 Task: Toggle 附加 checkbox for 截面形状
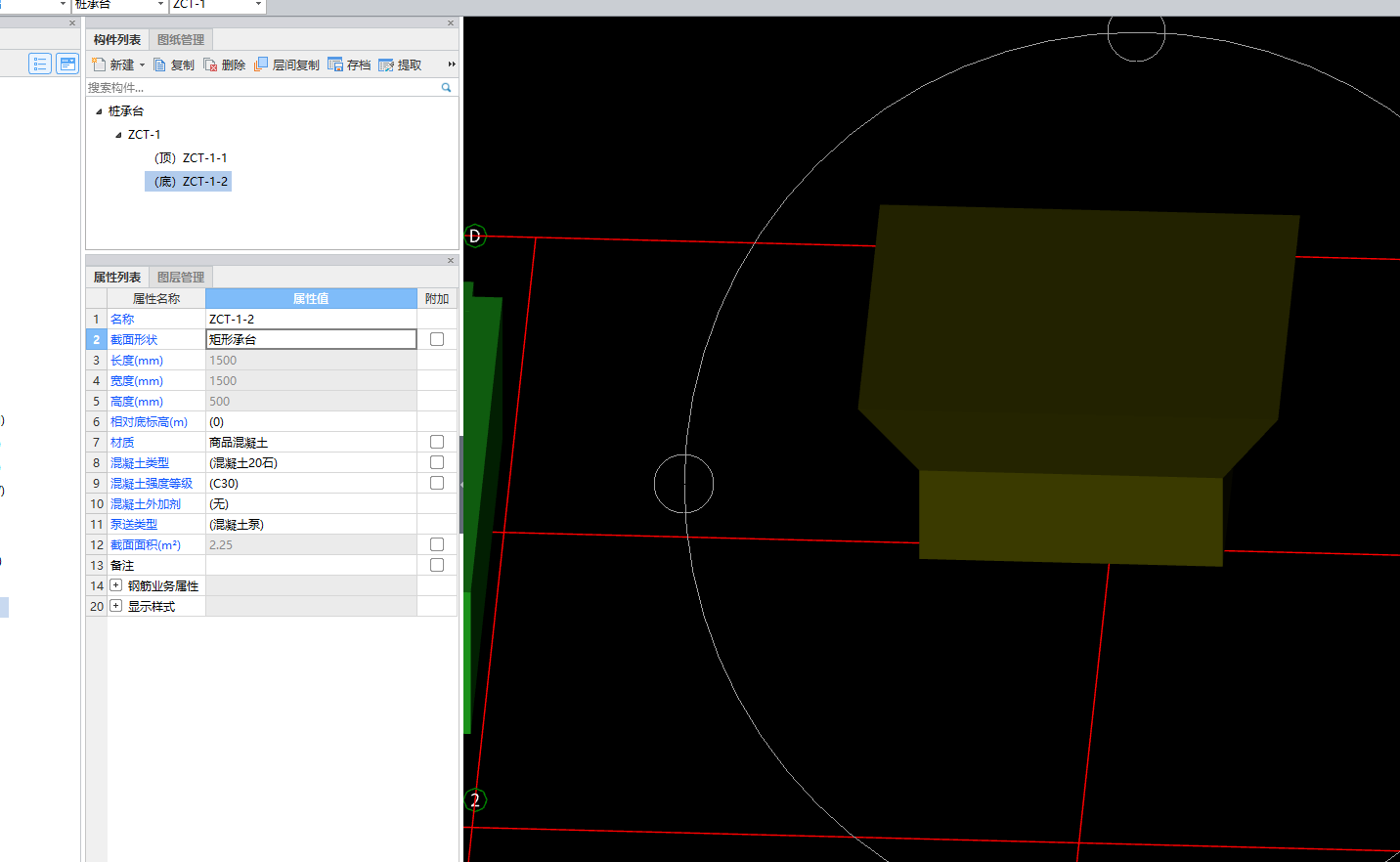(x=437, y=339)
